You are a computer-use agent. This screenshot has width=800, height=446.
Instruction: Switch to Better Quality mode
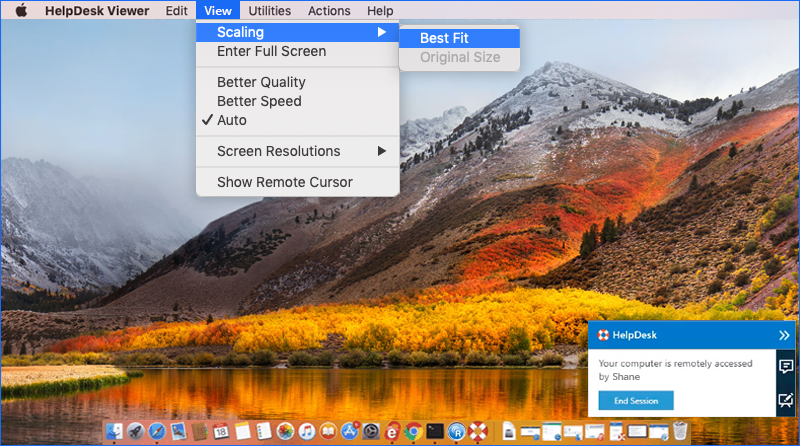261,82
